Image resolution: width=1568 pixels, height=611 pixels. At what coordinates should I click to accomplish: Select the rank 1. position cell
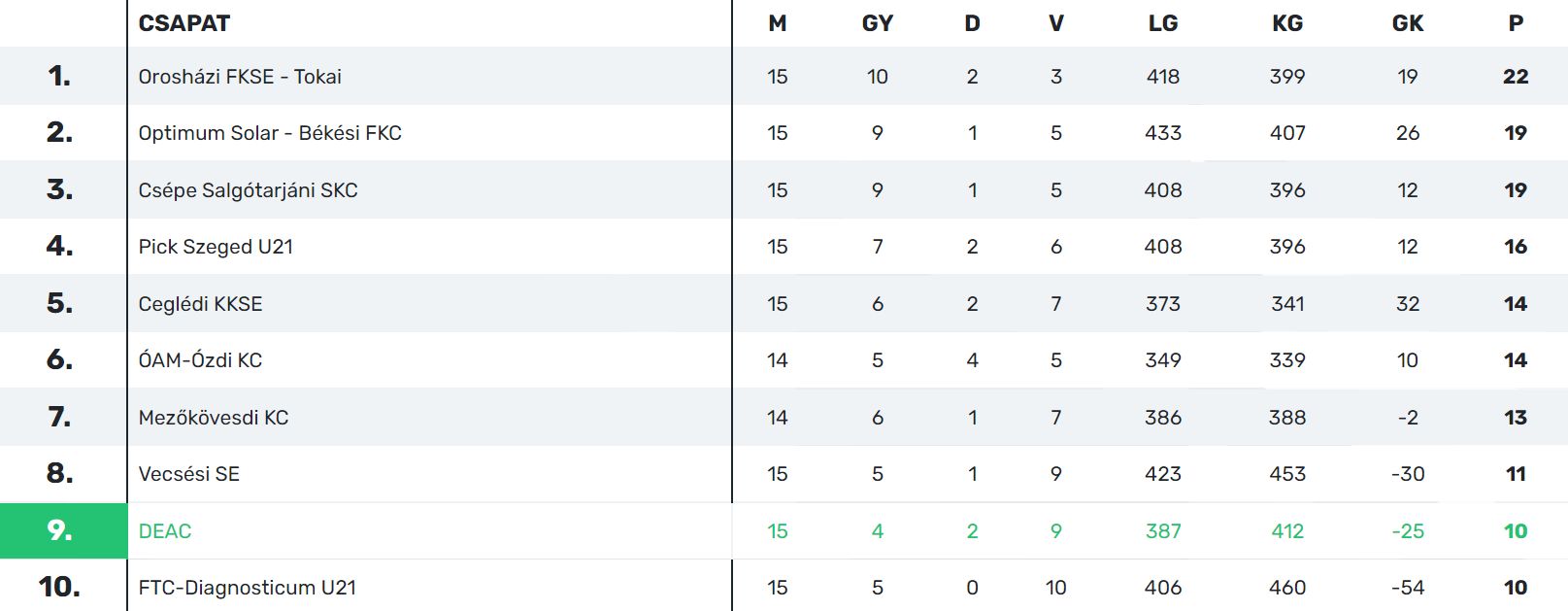(60, 76)
